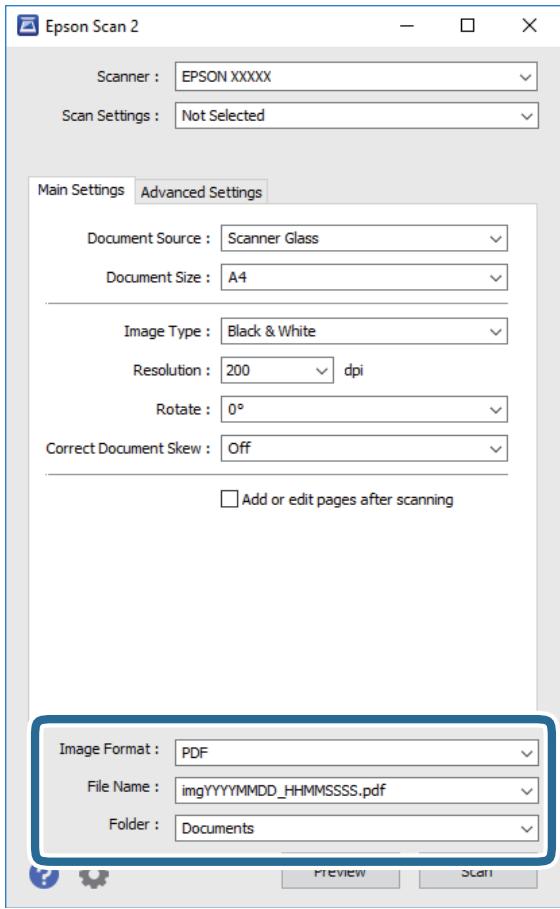560x909 pixels.
Task: Maximize the Epson Scan 2 window
Action: tap(467, 26)
